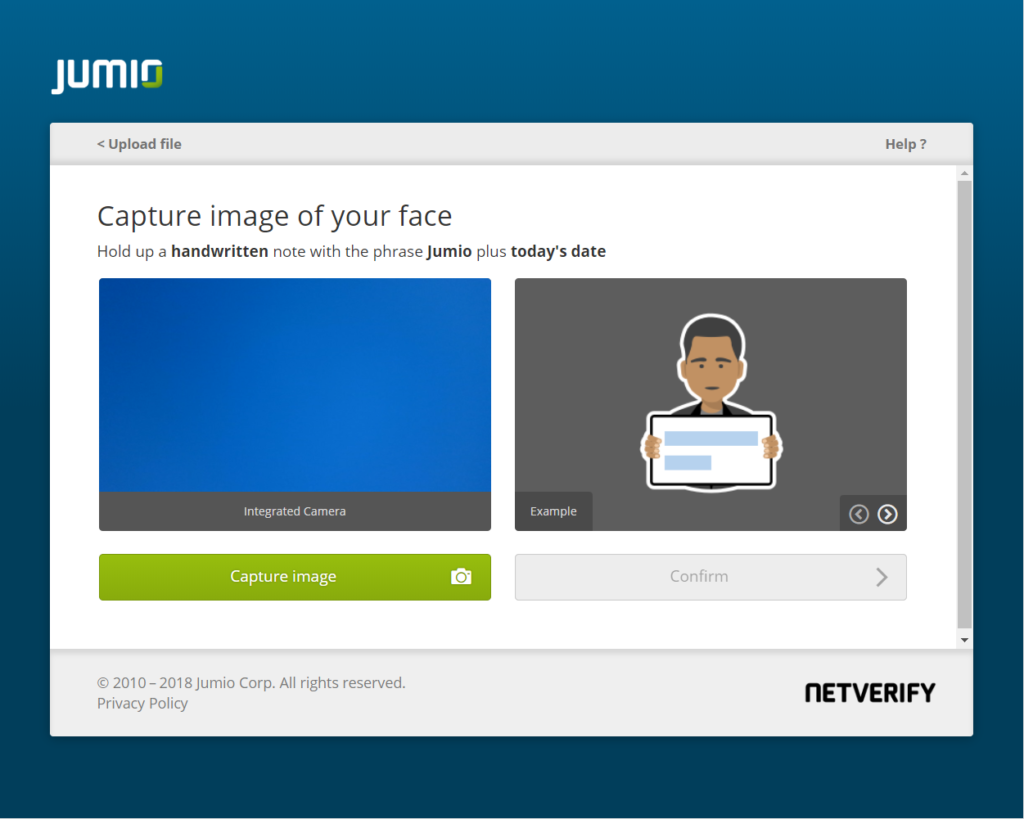Show the previous example image

click(859, 515)
